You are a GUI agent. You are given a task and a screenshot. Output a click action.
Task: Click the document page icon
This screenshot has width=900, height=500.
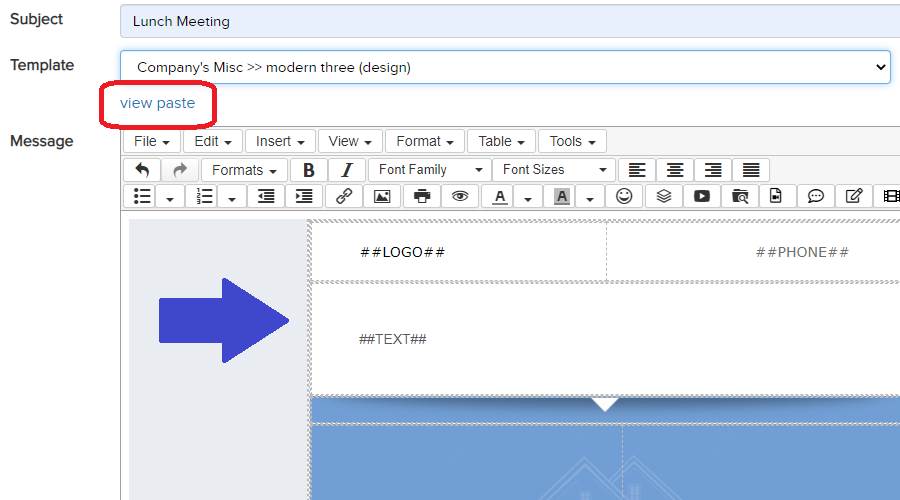775,196
